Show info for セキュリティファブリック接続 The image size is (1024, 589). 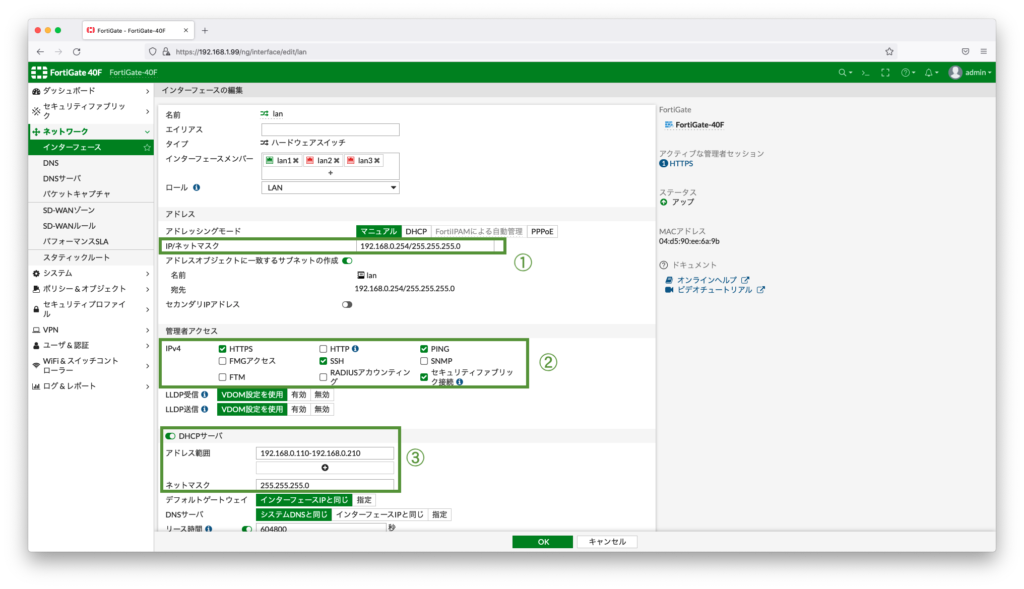pos(460,382)
